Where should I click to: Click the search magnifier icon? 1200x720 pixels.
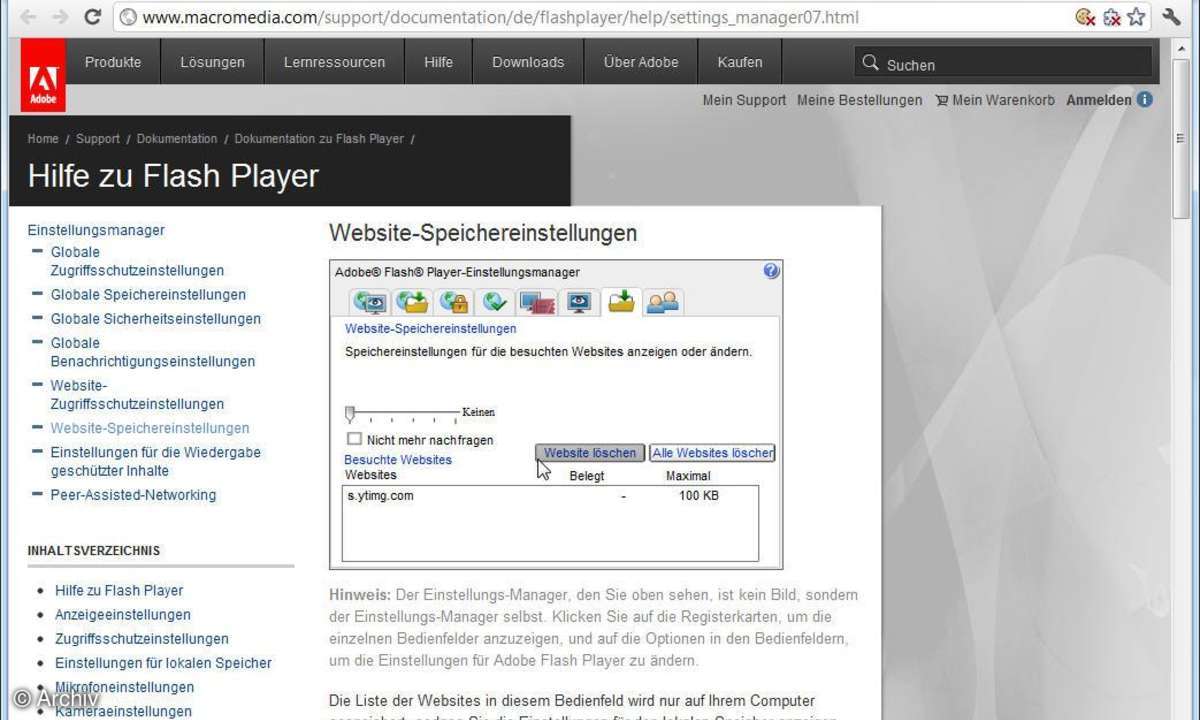tap(870, 63)
